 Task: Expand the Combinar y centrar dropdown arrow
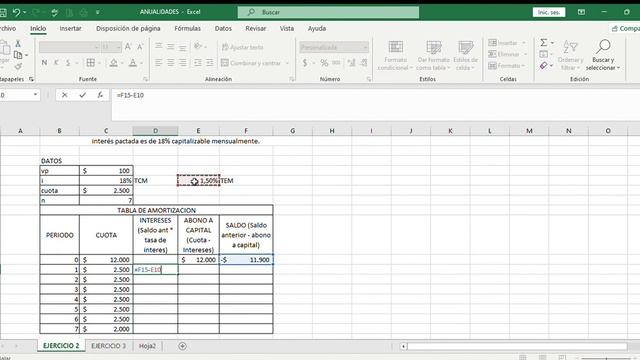click(287, 63)
